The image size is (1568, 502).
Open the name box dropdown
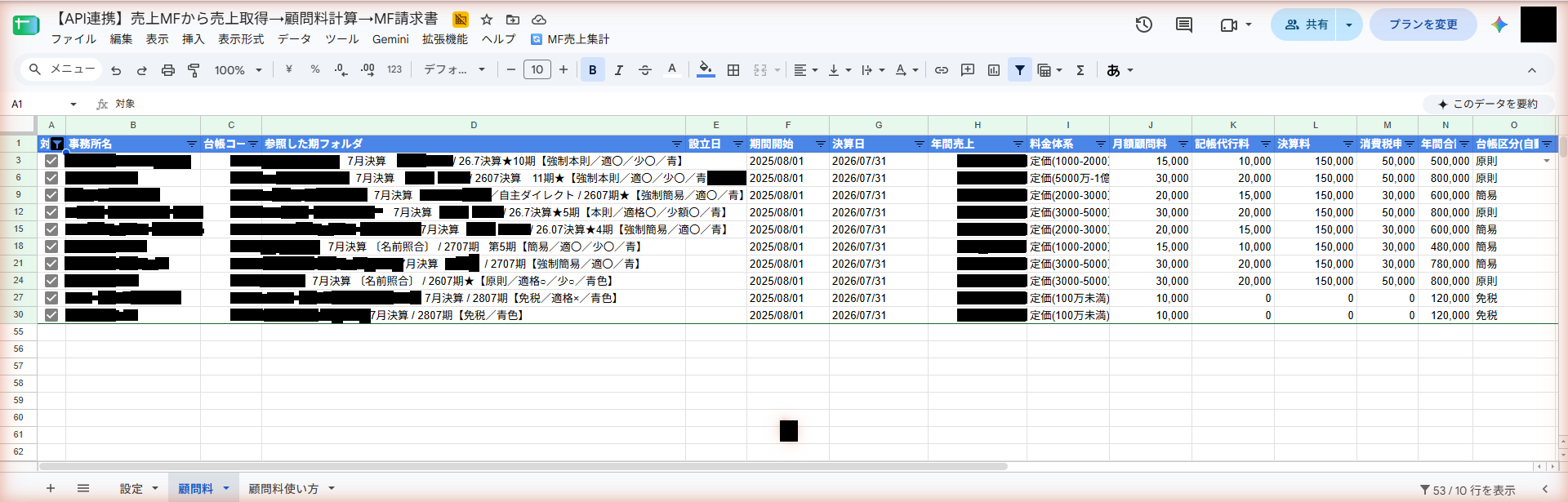[x=73, y=104]
